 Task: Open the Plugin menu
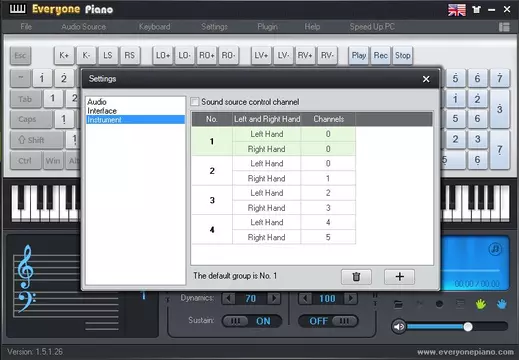pos(267,27)
